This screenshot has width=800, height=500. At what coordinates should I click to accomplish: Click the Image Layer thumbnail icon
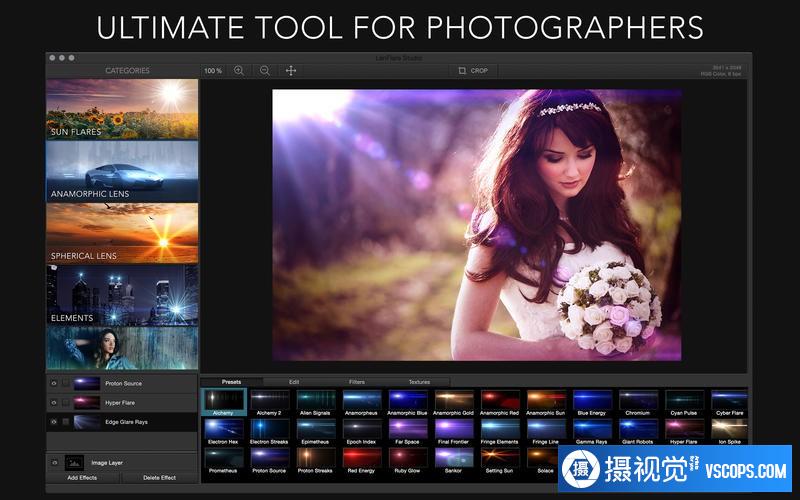tap(74, 463)
